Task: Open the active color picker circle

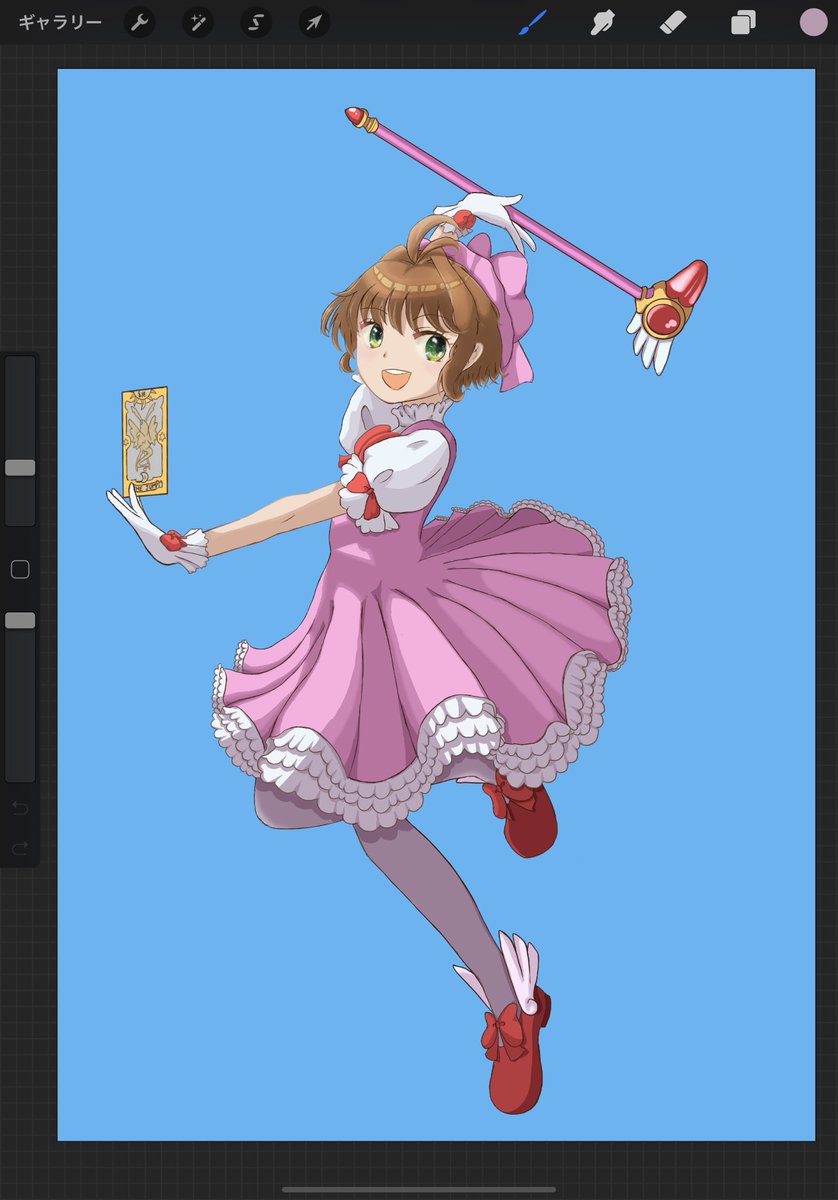Action: click(814, 22)
